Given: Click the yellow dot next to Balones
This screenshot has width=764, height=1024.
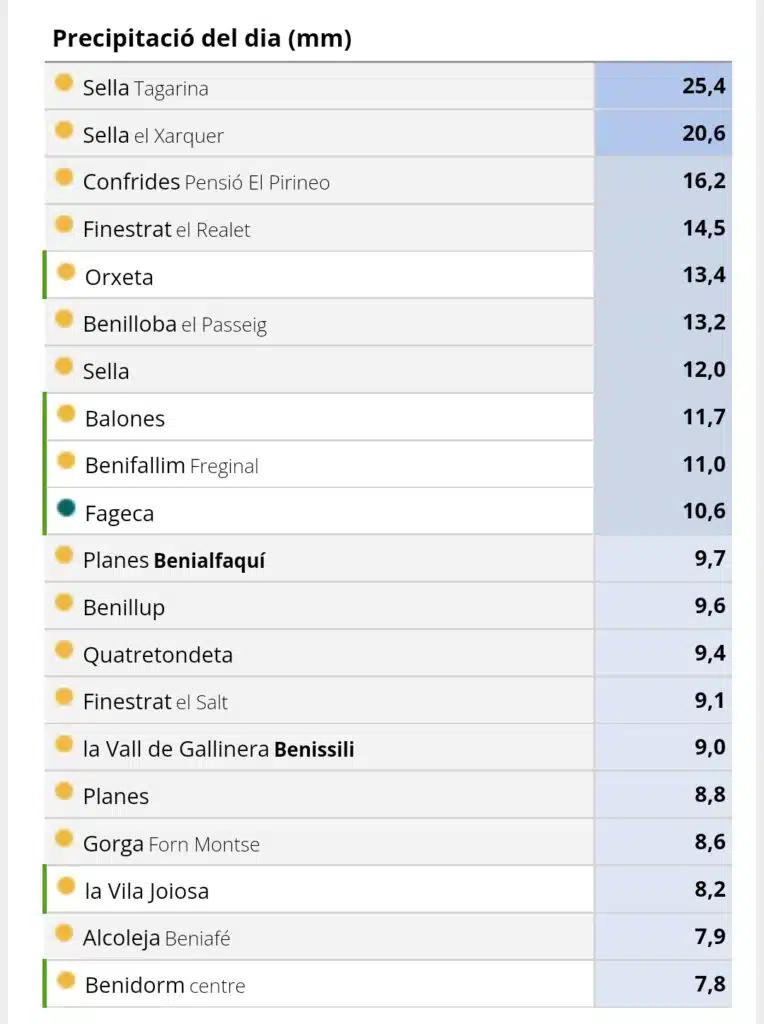Looking at the screenshot, I should click(x=66, y=413).
